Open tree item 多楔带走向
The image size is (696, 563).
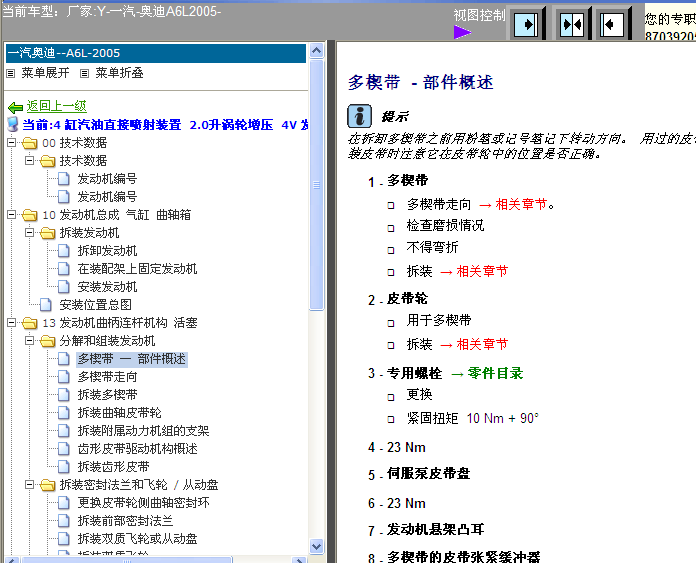107,377
